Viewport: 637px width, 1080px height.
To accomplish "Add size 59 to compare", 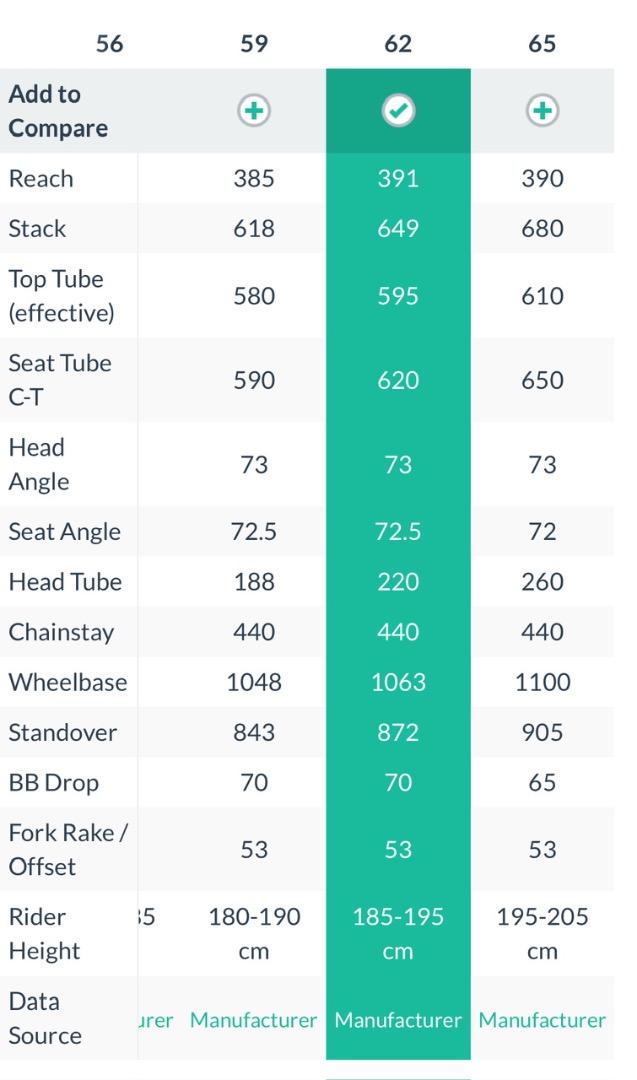I will click(x=253, y=111).
